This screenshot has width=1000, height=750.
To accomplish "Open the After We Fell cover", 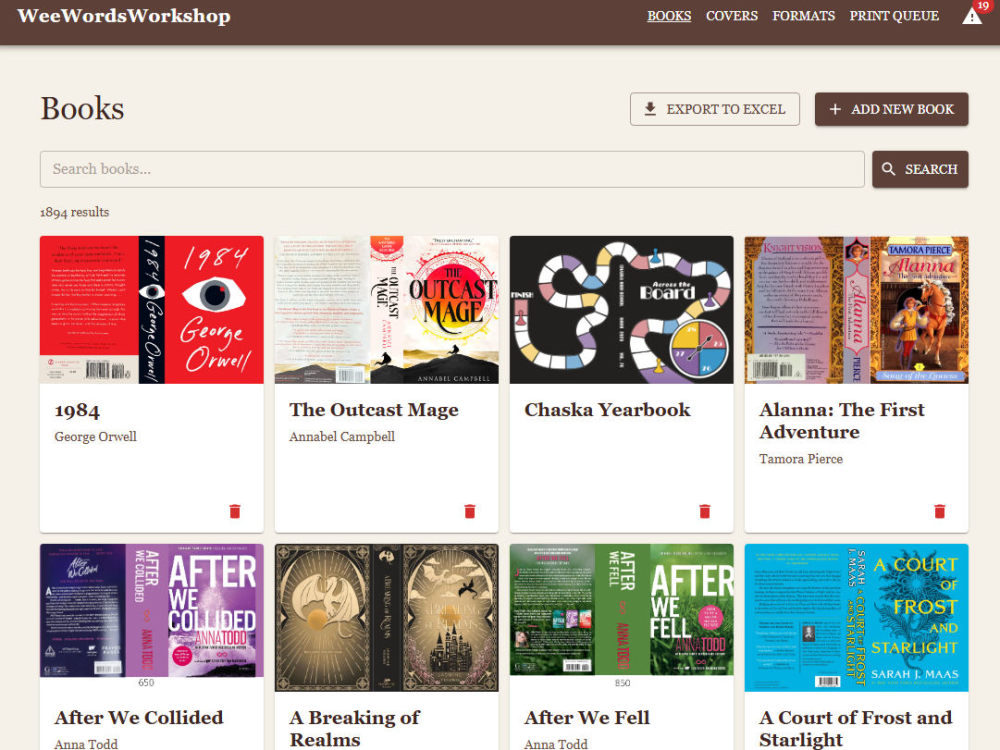I will coord(622,617).
